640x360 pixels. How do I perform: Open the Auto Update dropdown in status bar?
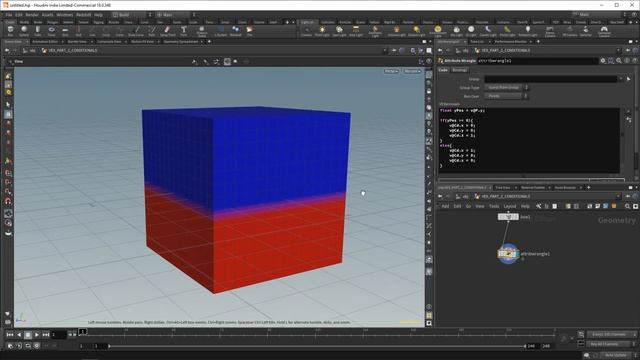click(x=617, y=356)
